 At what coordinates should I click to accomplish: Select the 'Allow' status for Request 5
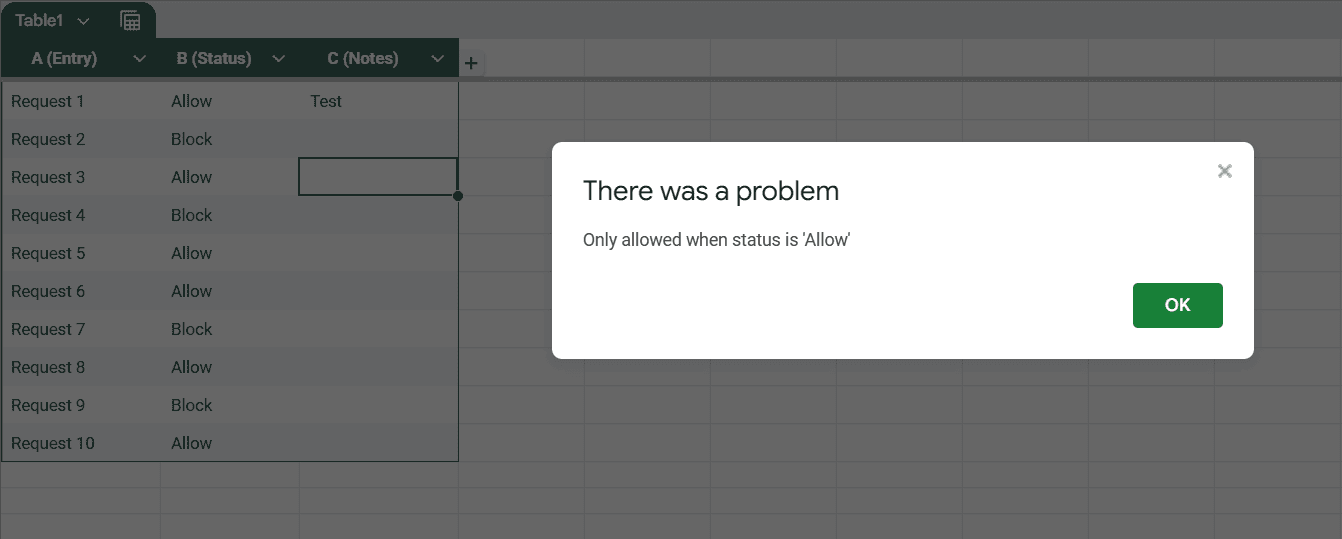230,253
